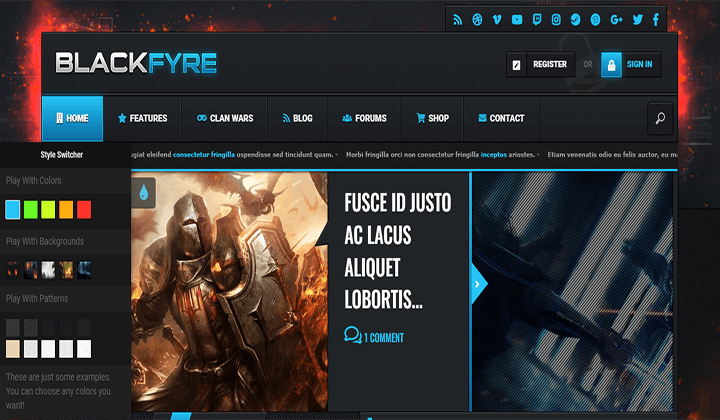Open the Contact menu item
The height and width of the screenshot is (420, 720).
(501, 118)
